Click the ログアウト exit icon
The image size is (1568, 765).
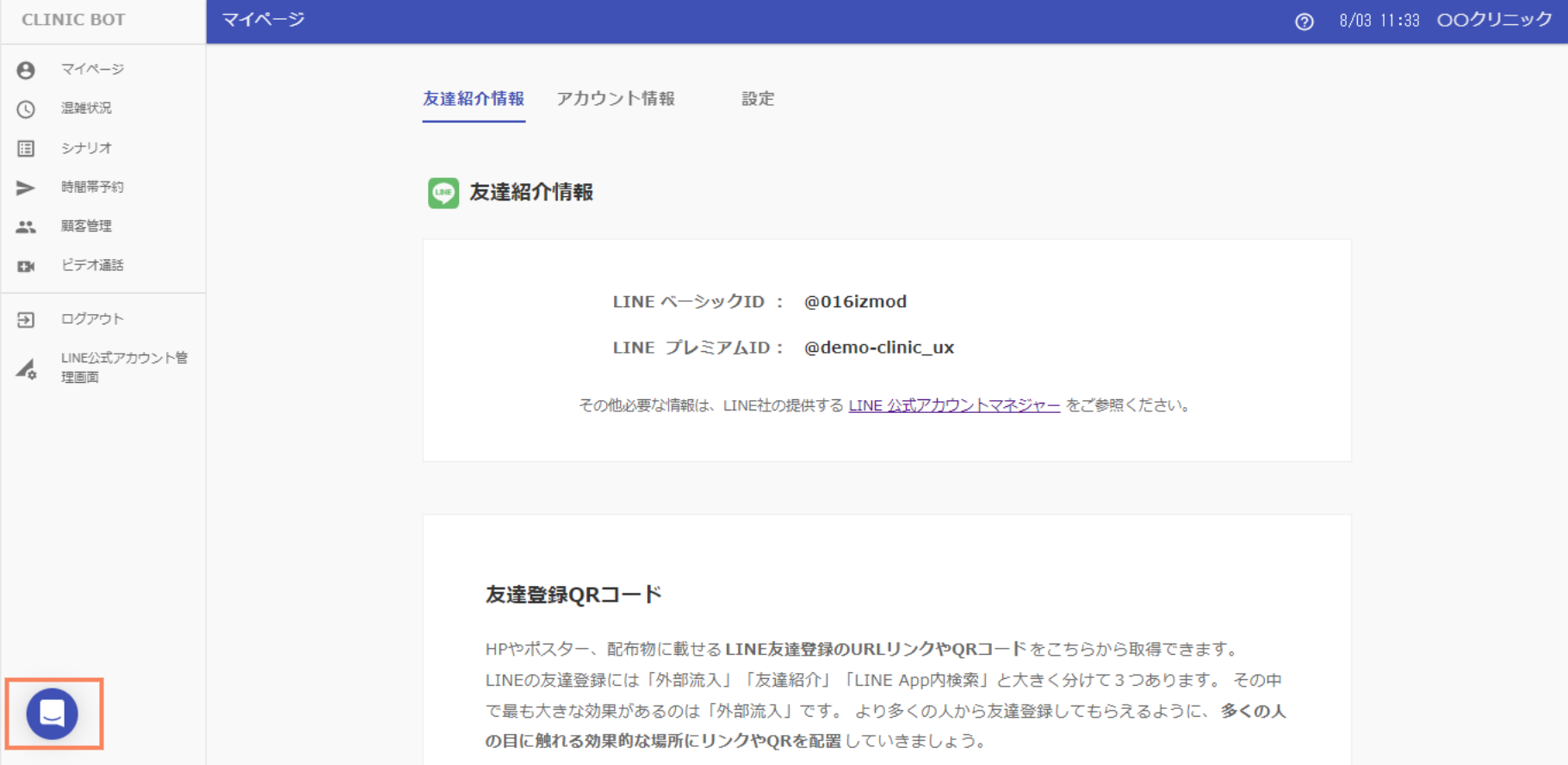coord(26,320)
